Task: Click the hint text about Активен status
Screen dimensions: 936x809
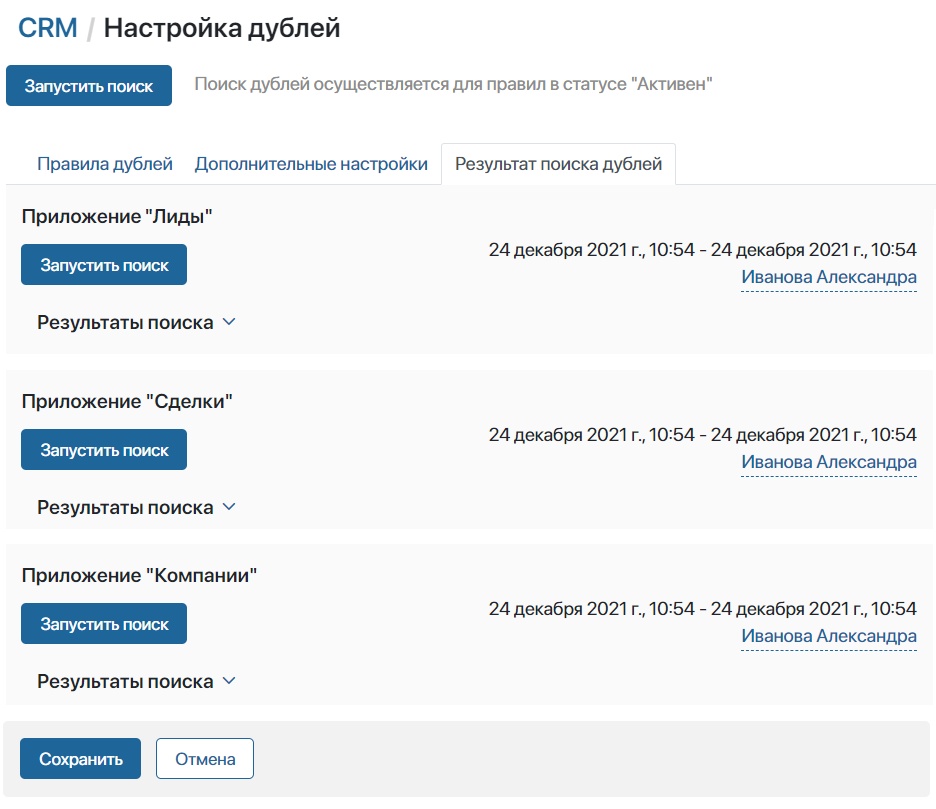Action: 454,84
